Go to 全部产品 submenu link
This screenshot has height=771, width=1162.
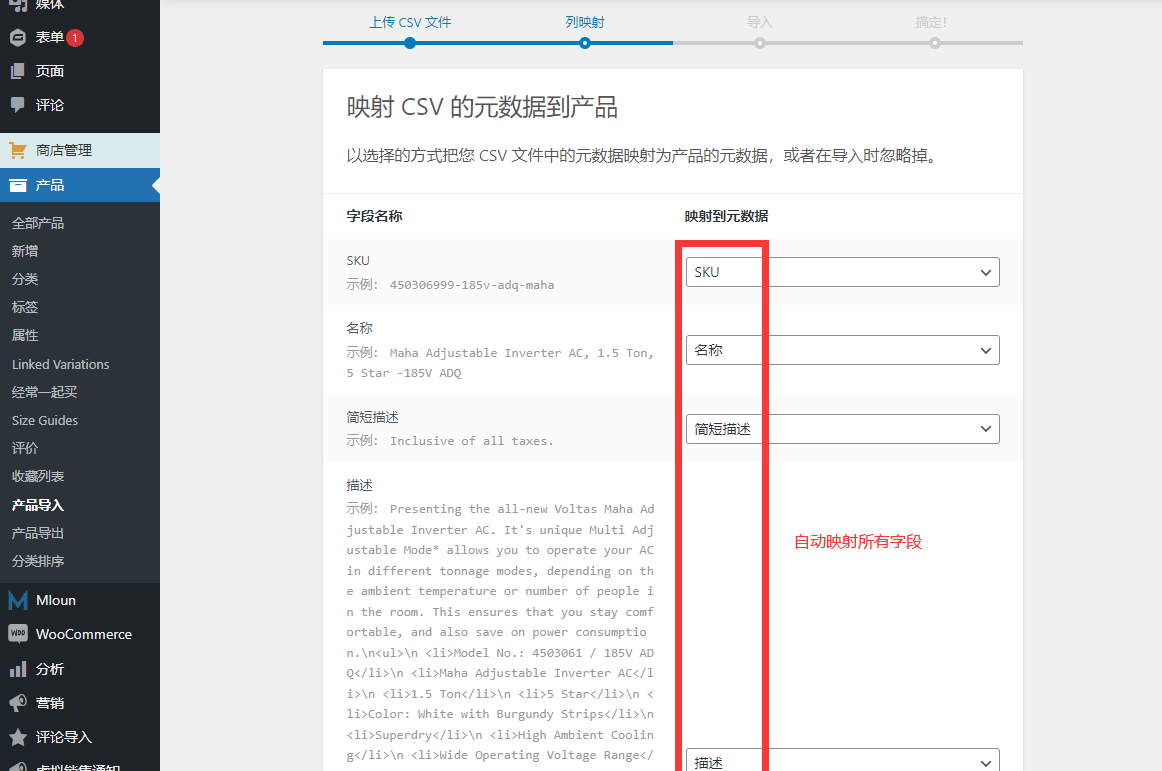38,223
